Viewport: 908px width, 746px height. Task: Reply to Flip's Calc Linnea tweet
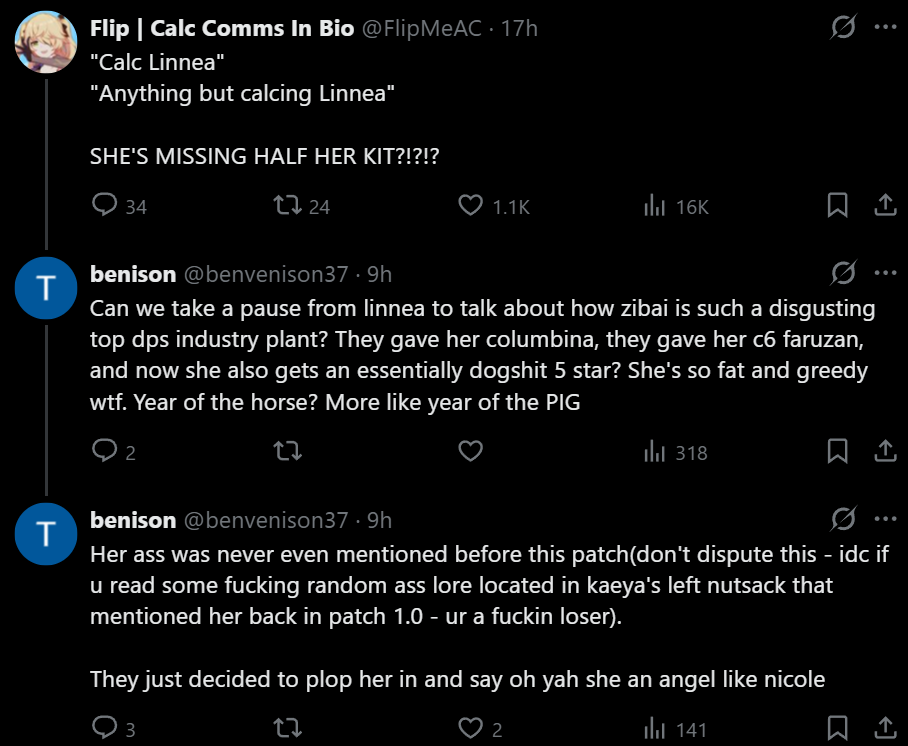point(105,206)
